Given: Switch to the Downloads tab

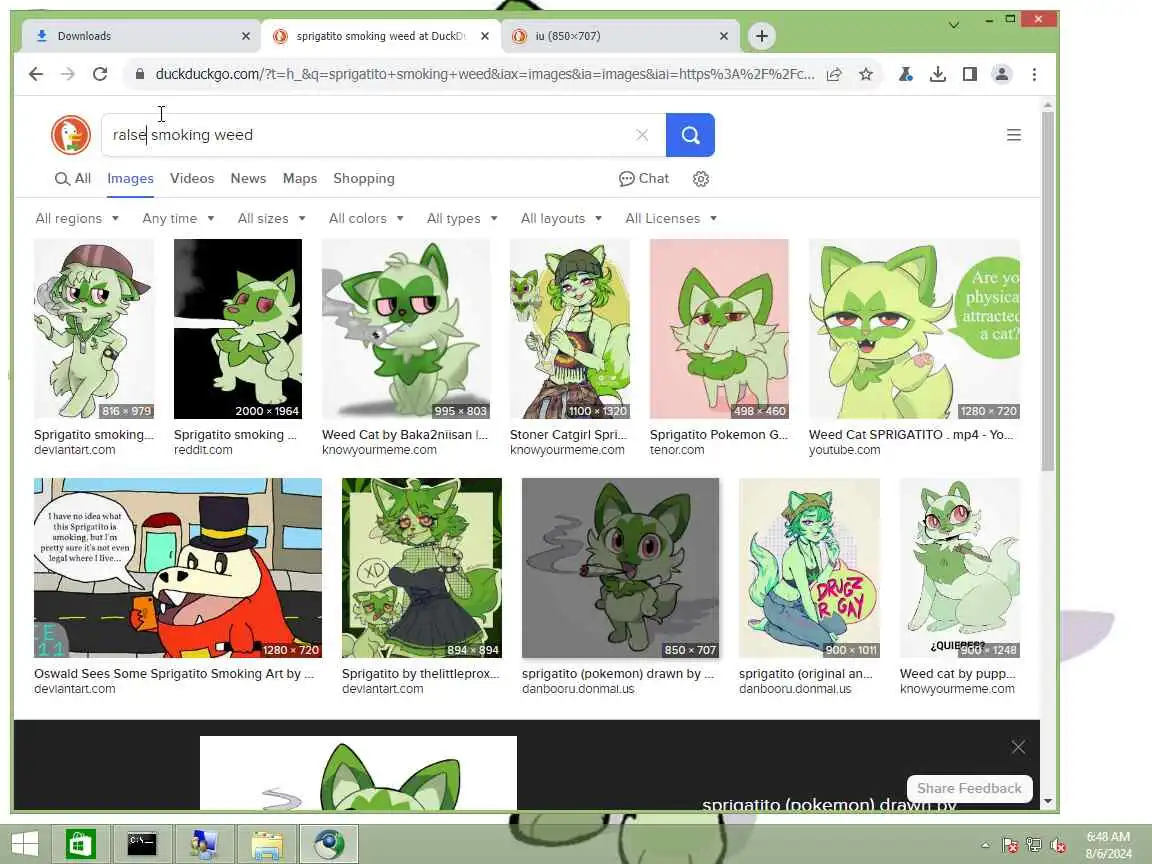Looking at the screenshot, I should [140, 36].
